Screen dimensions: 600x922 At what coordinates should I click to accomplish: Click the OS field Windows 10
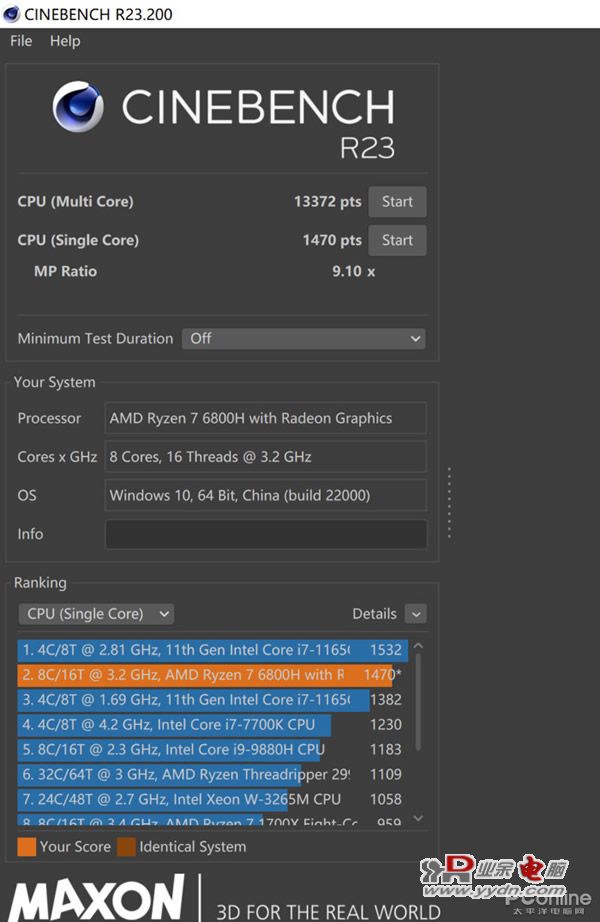pos(266,495)
